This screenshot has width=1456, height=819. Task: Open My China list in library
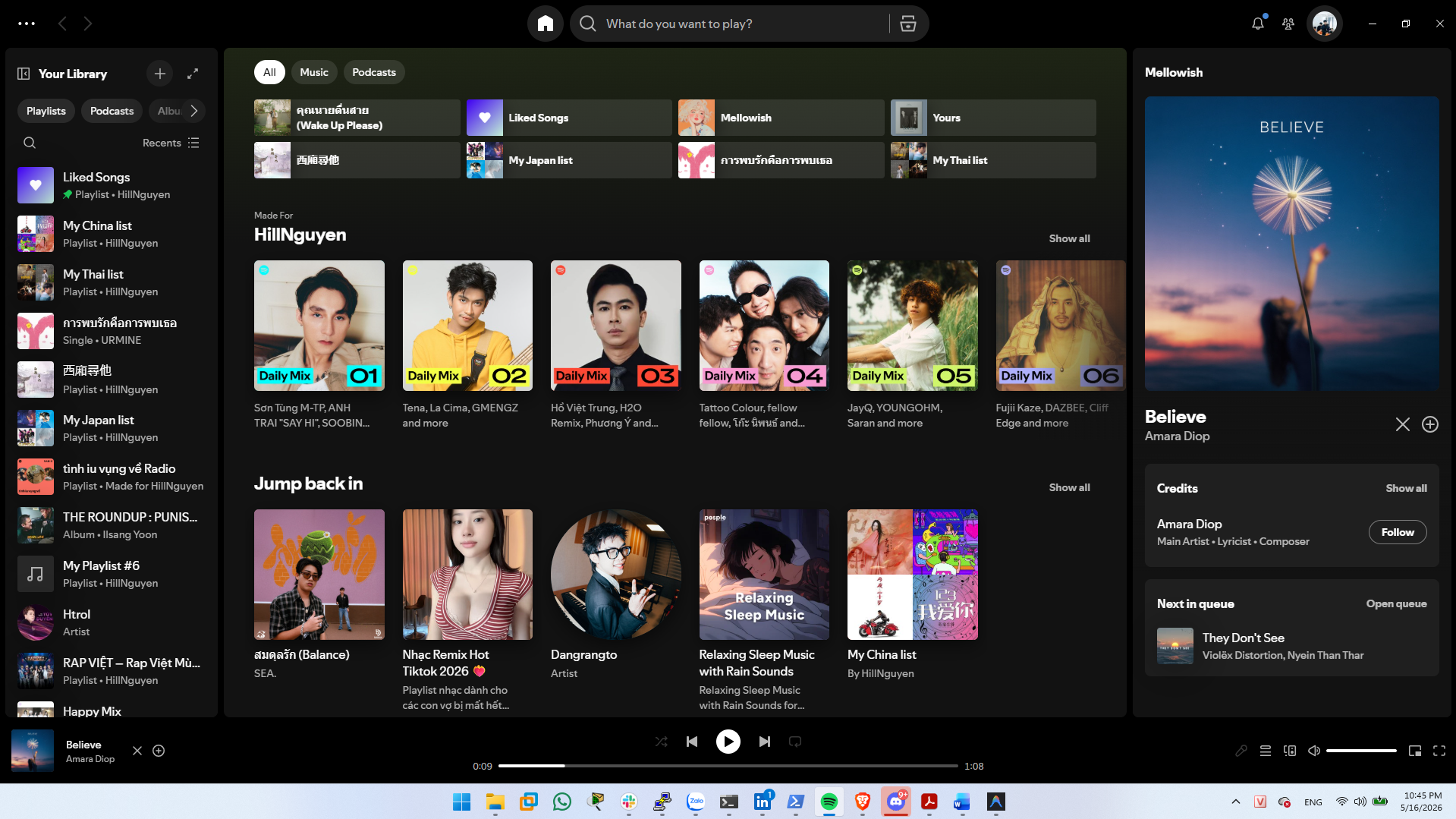tap(112, 234)
